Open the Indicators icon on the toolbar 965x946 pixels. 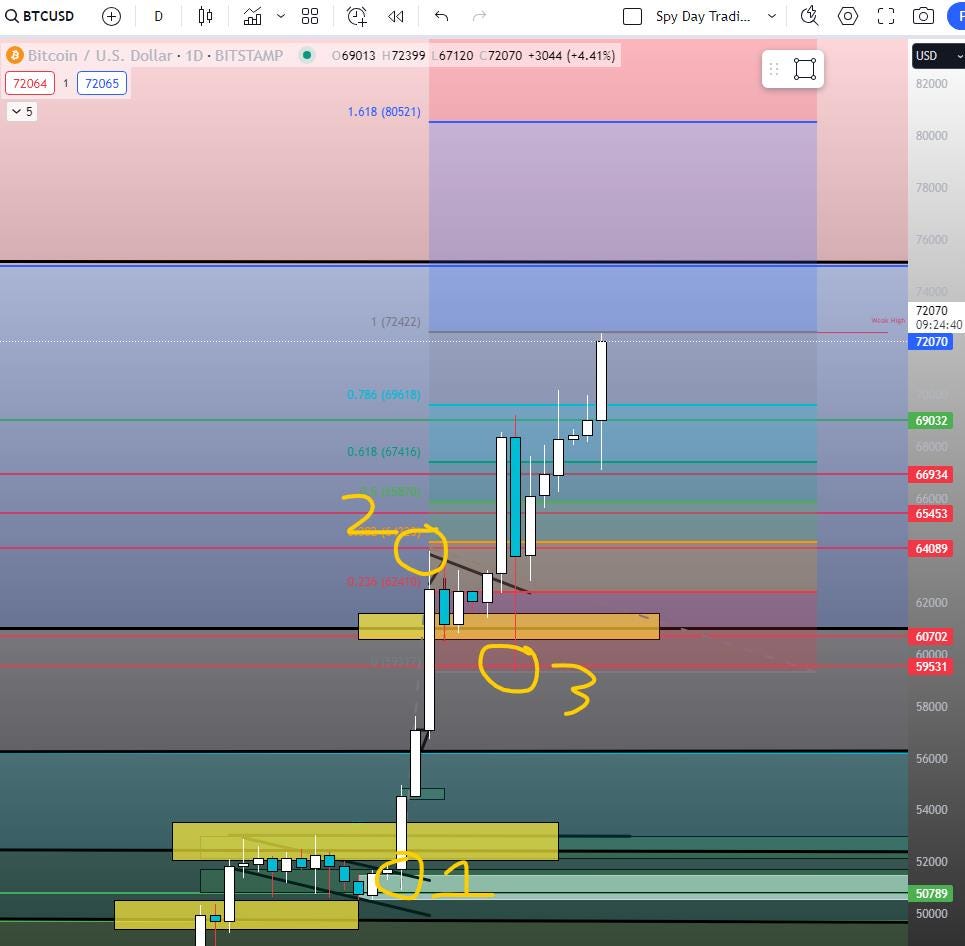252,16
